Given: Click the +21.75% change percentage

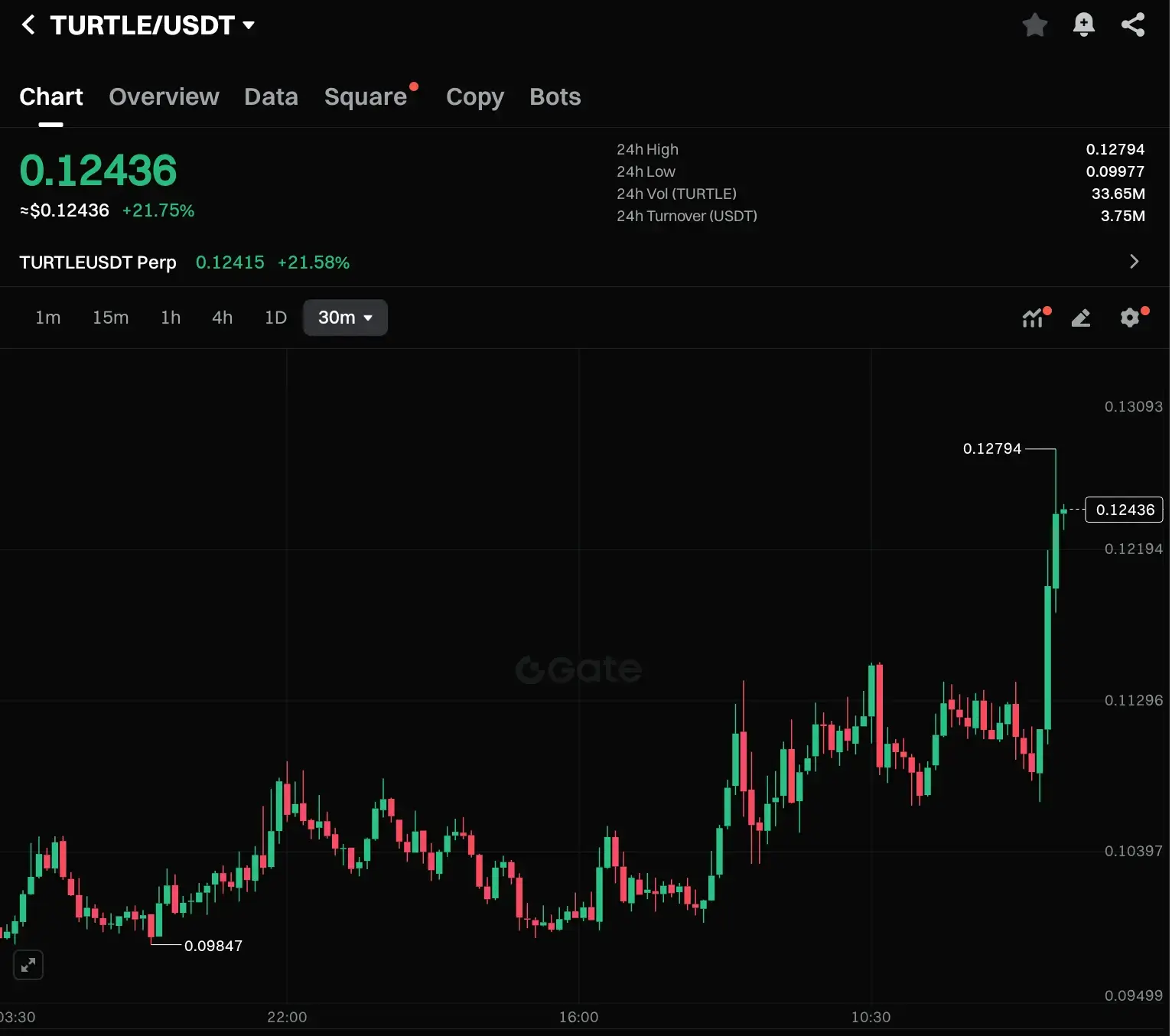Looking at the screenshot, I should 158,210.
